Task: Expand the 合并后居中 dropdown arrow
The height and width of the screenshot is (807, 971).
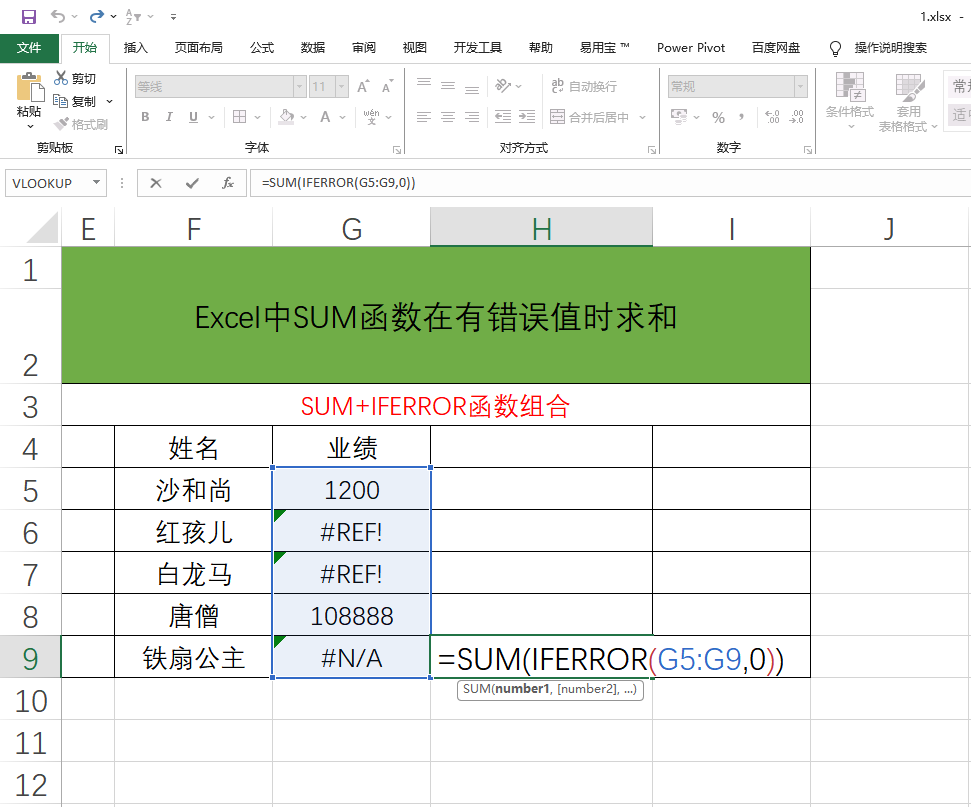Action: click(x=642, y=117)
